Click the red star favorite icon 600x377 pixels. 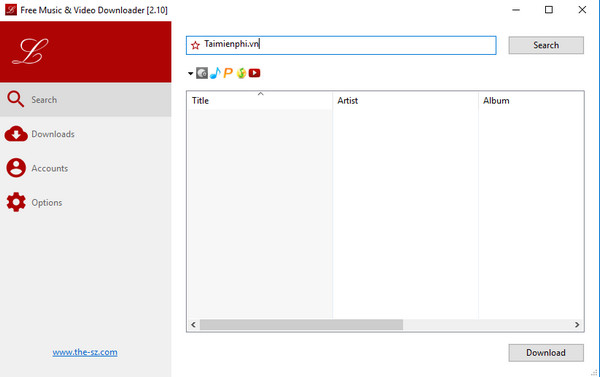pyautogui.click(x=195, y=45)
